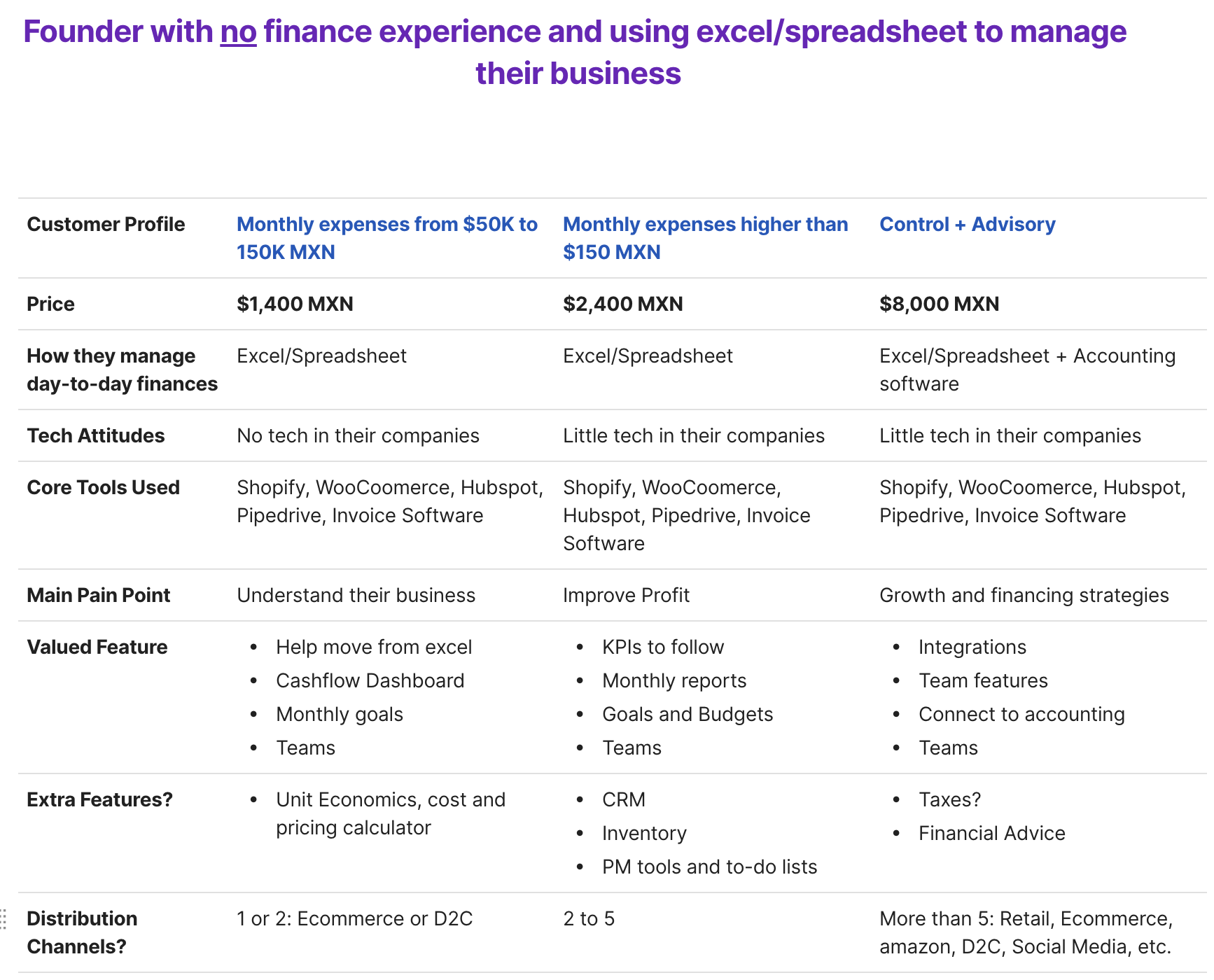
Task: Click the underlined word "no" in title
Action: [238, 32]
